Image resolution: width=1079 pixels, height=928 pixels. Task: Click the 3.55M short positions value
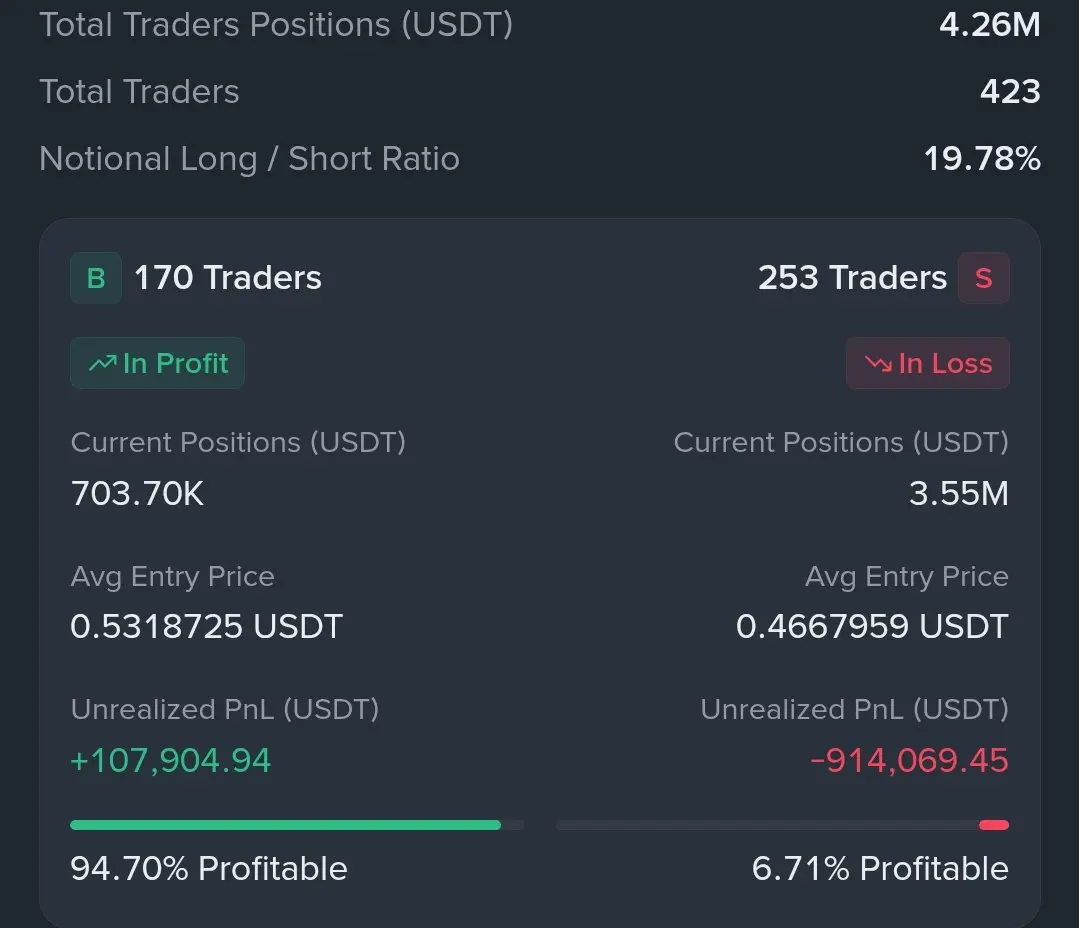click(959, 493)
